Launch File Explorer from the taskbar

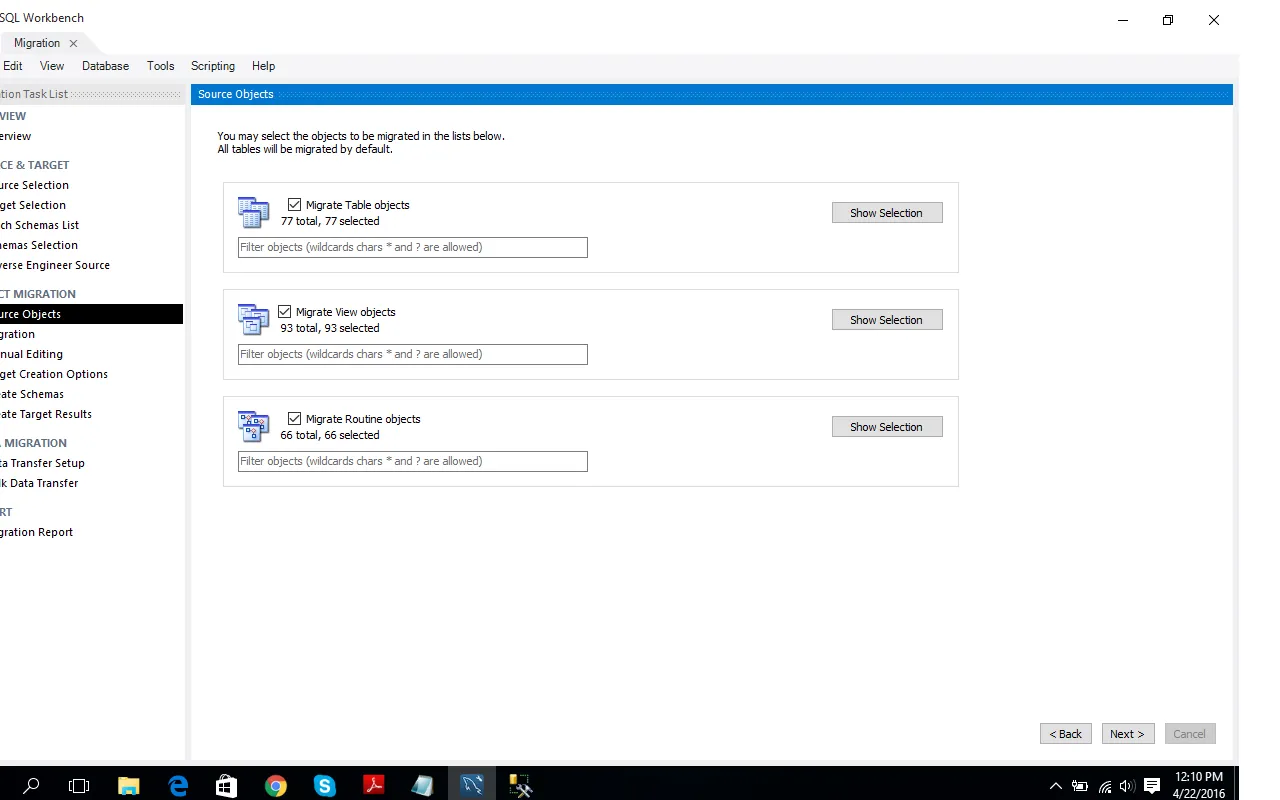(128, 785)
